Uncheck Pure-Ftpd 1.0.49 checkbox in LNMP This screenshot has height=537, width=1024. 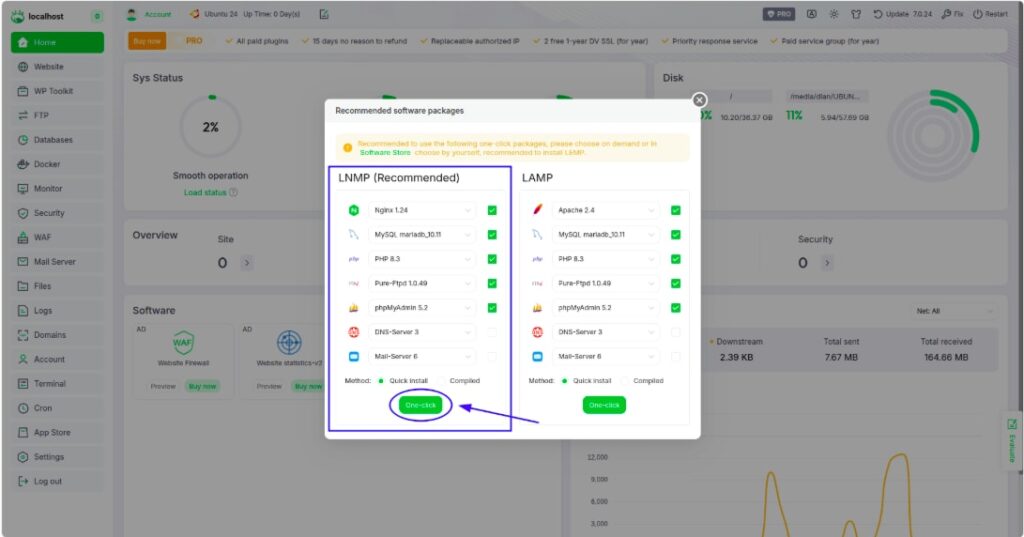click(492, 284)
